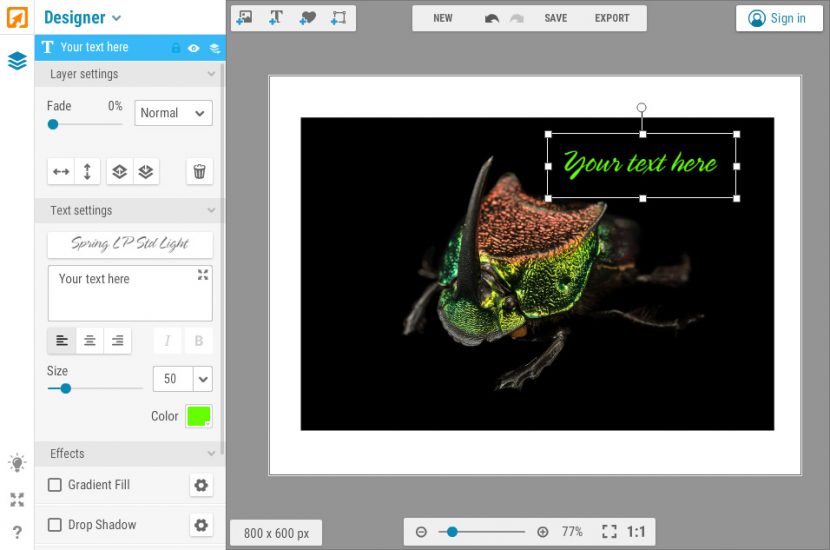Click the text content input box

click(x=130, y=293)
